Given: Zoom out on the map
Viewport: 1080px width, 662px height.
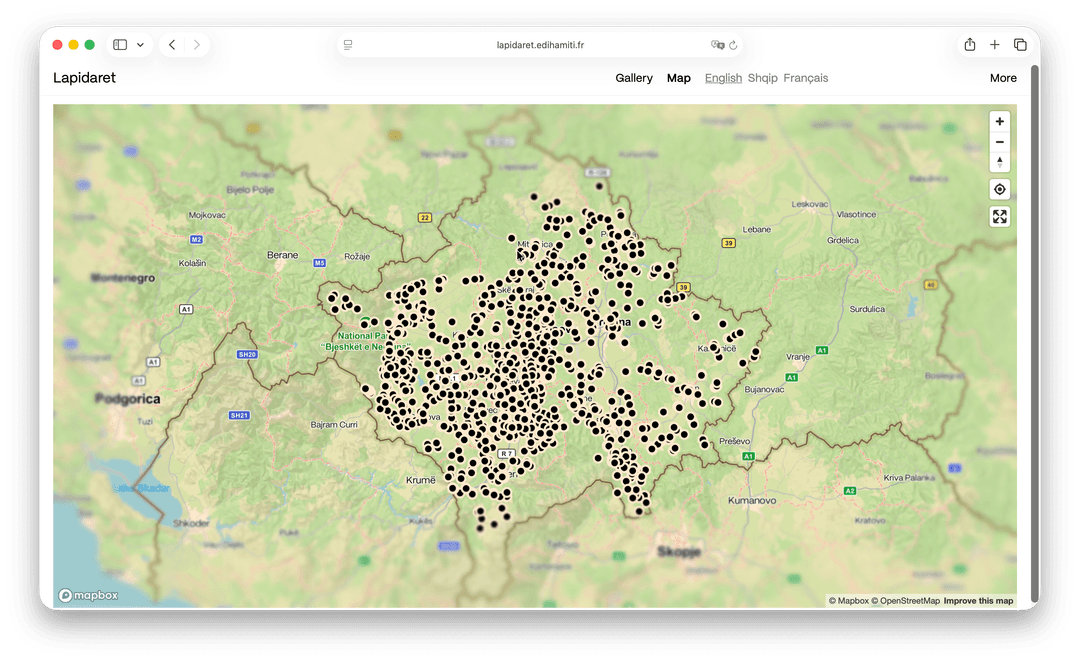Looking at the screenshot, I should 999,141.
